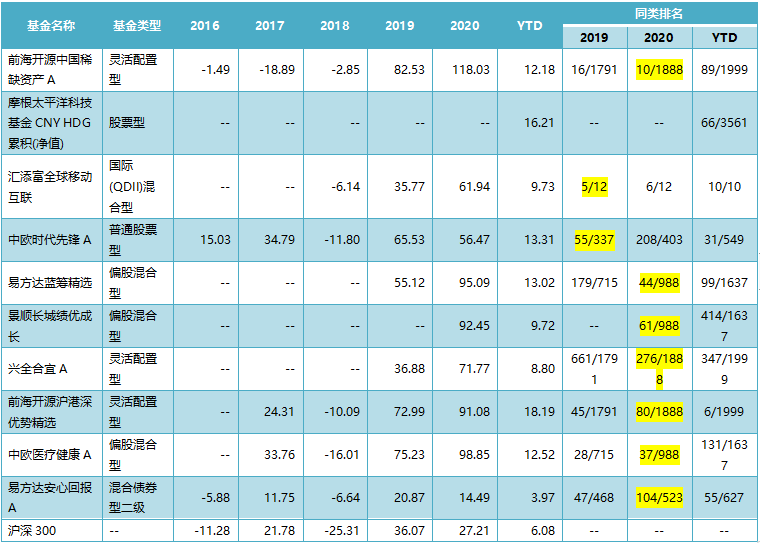Click the 国际(QDII)混合型 fund type cell
This screenshot has height=543, width=760.
coord(133,187)
